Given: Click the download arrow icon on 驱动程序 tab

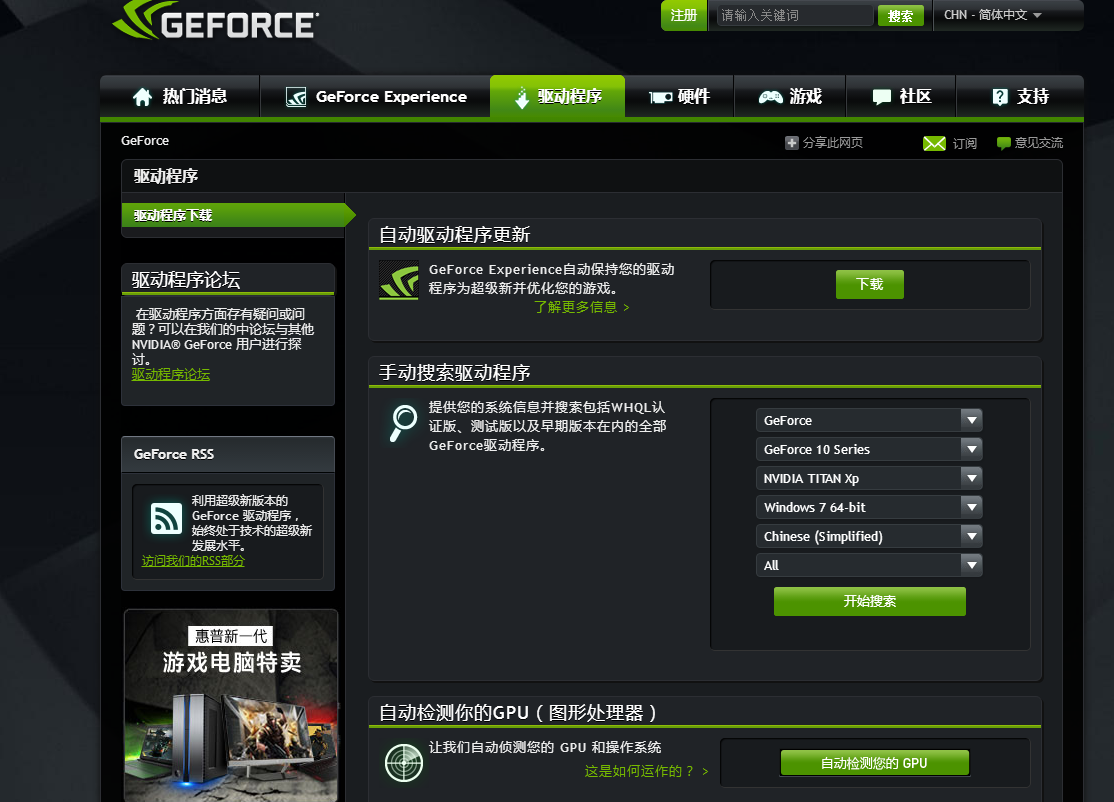Looking at the screenshot, I should click(x=522, y=97).
